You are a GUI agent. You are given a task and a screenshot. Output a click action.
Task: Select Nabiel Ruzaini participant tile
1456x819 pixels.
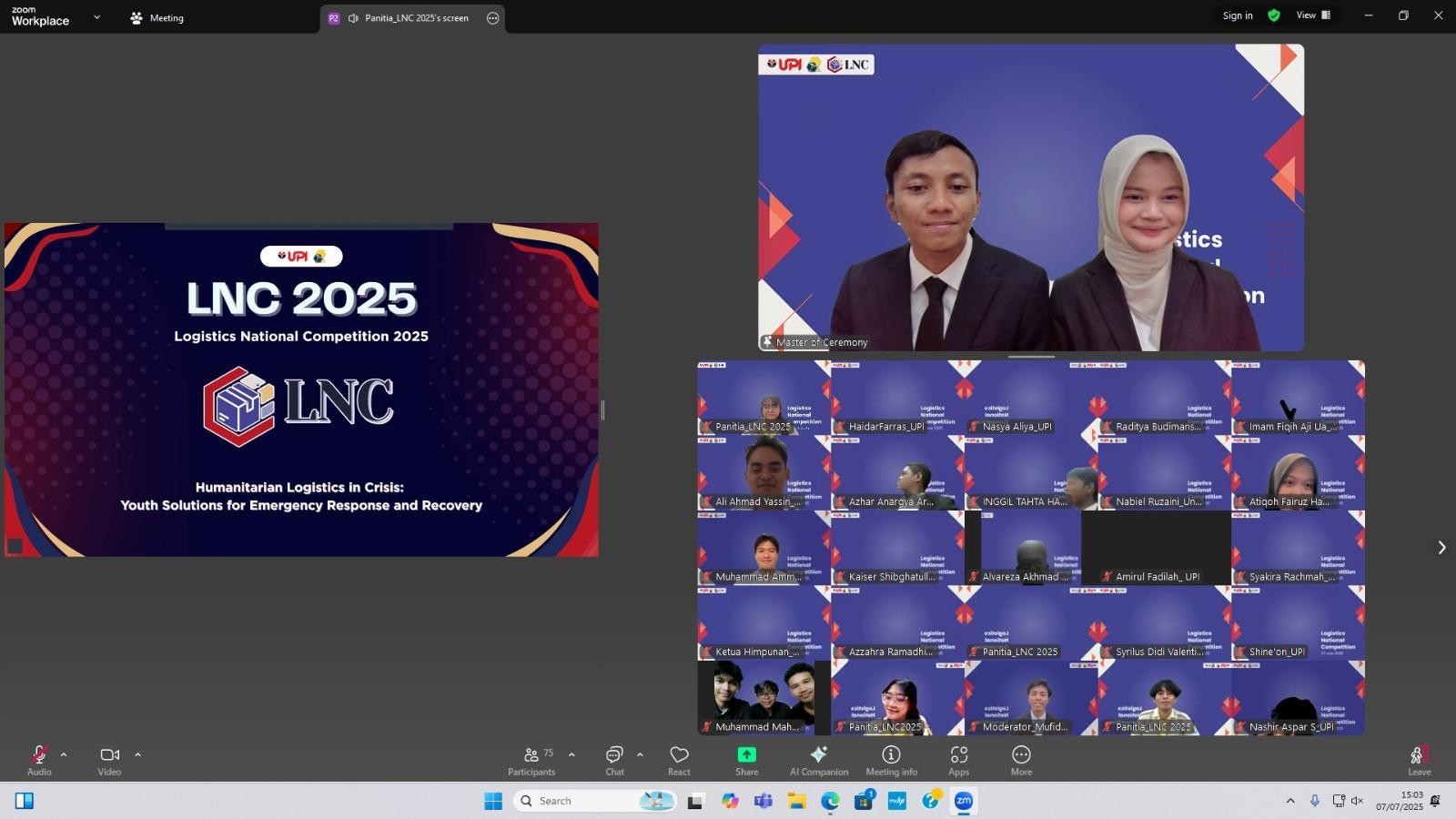point(1164,473)
